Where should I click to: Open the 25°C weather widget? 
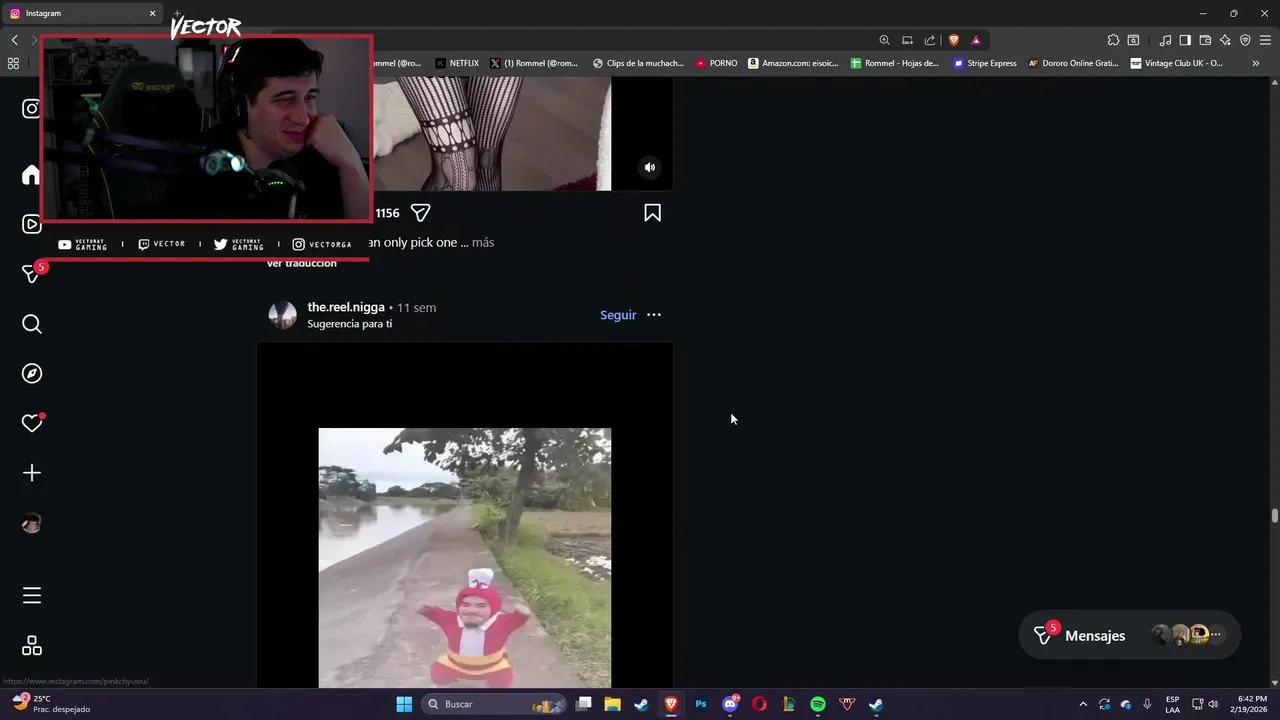point(52,704)
